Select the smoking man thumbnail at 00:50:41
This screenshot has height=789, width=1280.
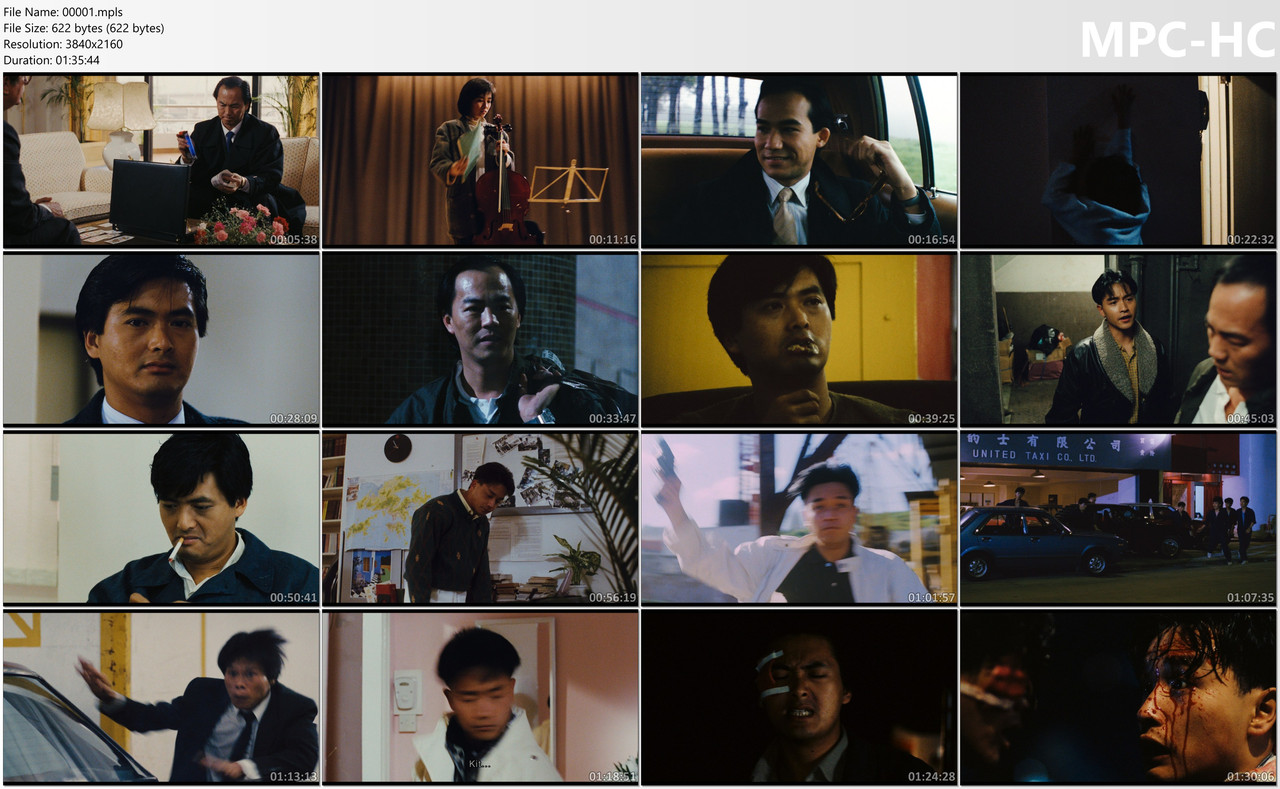point(161,518)
